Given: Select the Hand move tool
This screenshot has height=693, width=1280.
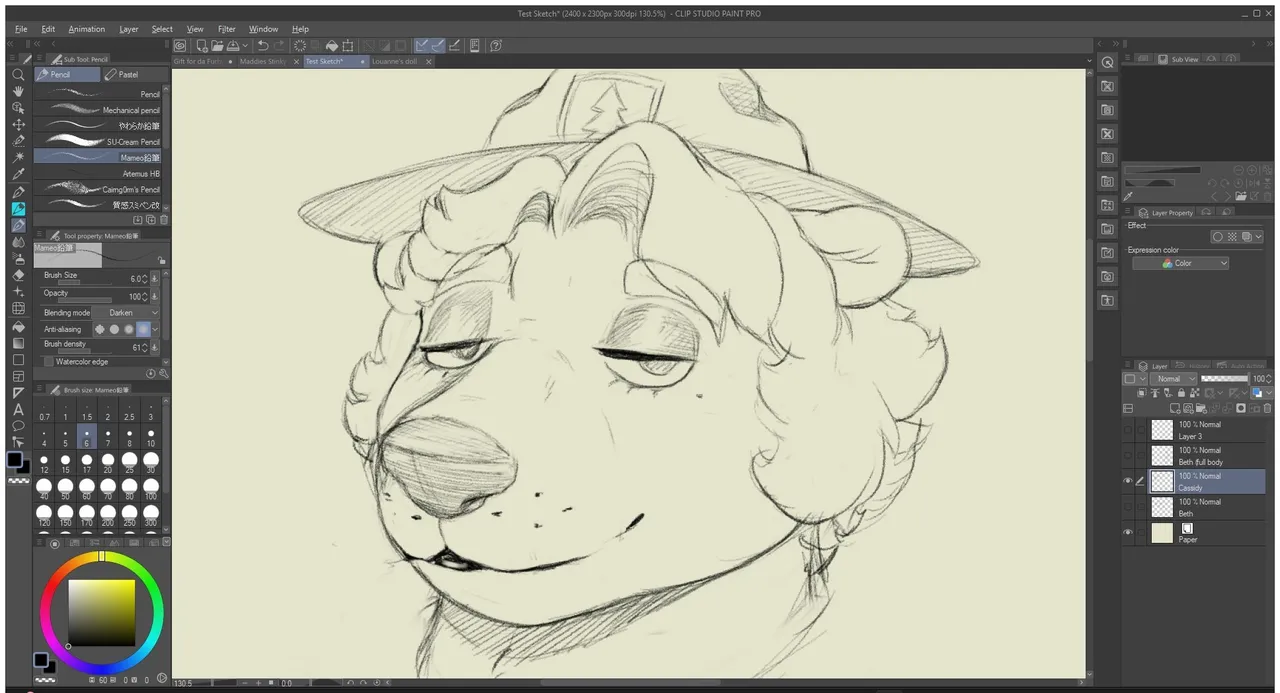Looking at the screenshot, I should [x=18, y=91].
